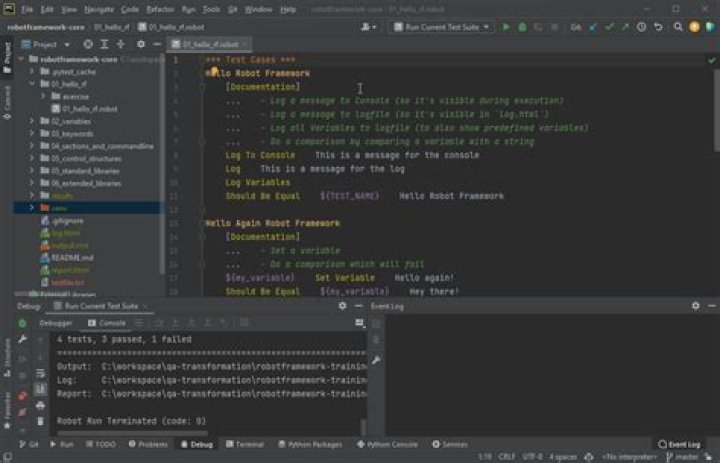
Task: Click the select opened file target icon
Action: 88,44
